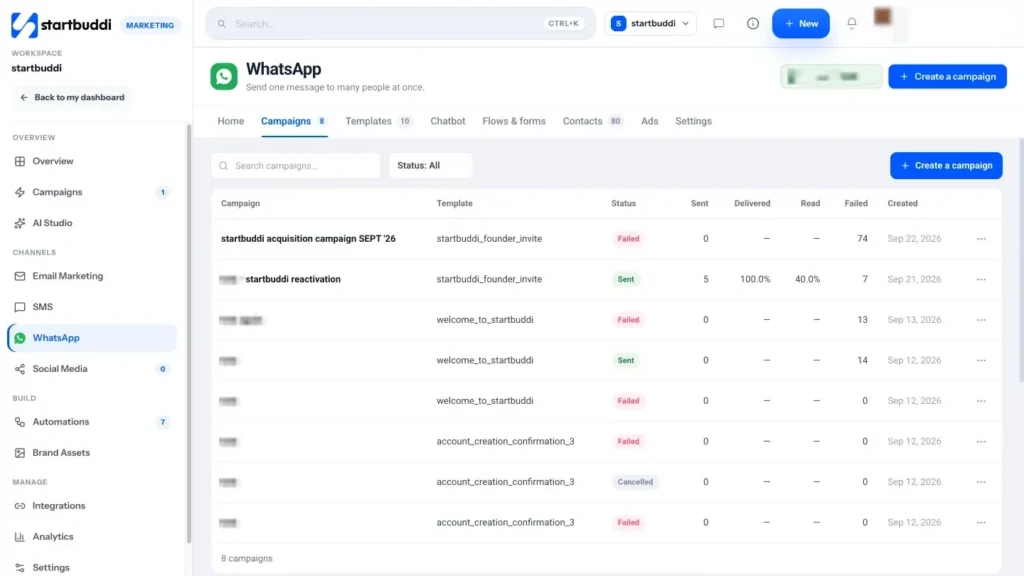Screen dimensions: 1024x576
Task: Open the chat message icon in top bar
Action: 718,24
